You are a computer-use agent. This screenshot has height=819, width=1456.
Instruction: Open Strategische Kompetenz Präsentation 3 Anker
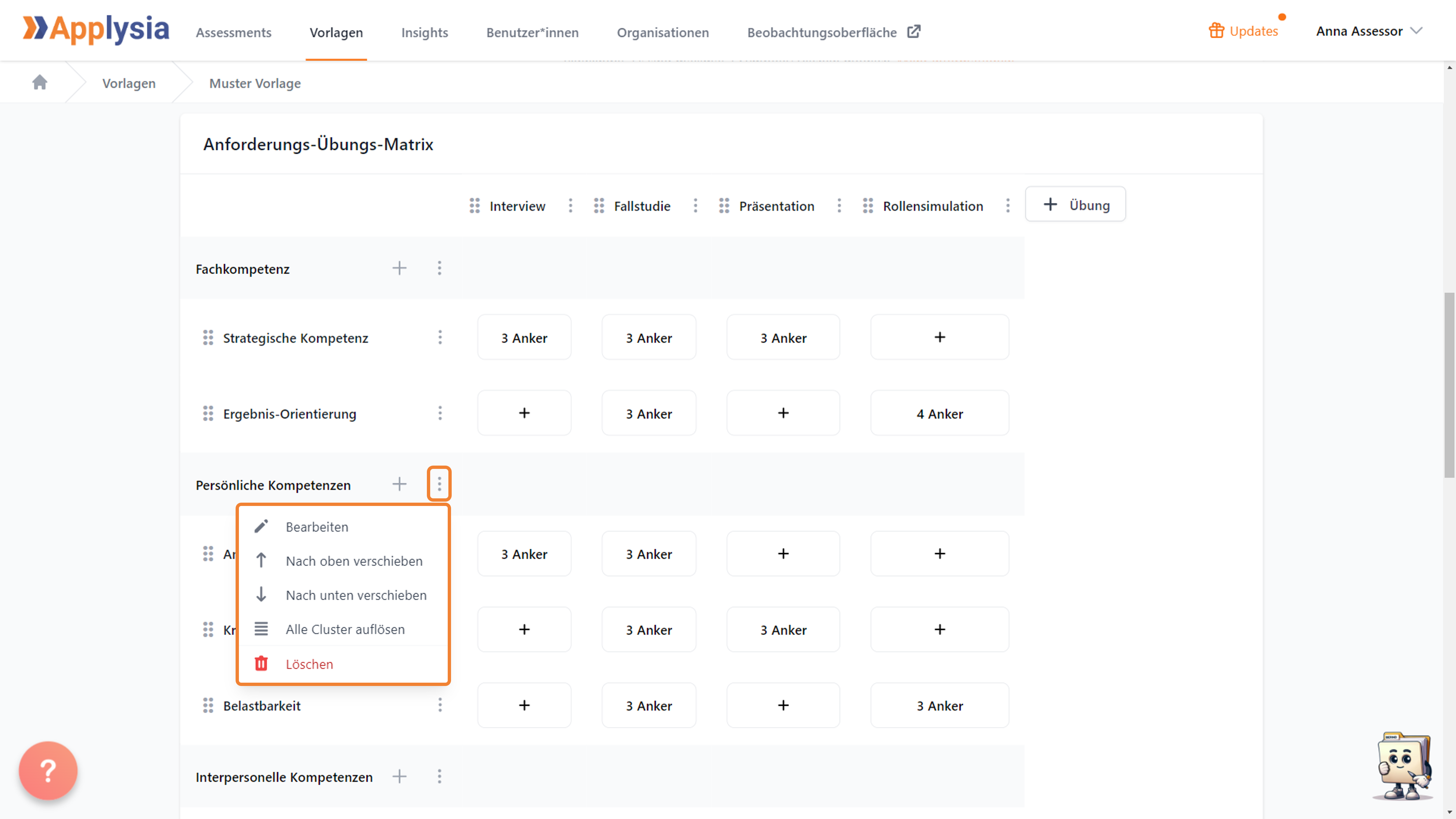(783, 338)
